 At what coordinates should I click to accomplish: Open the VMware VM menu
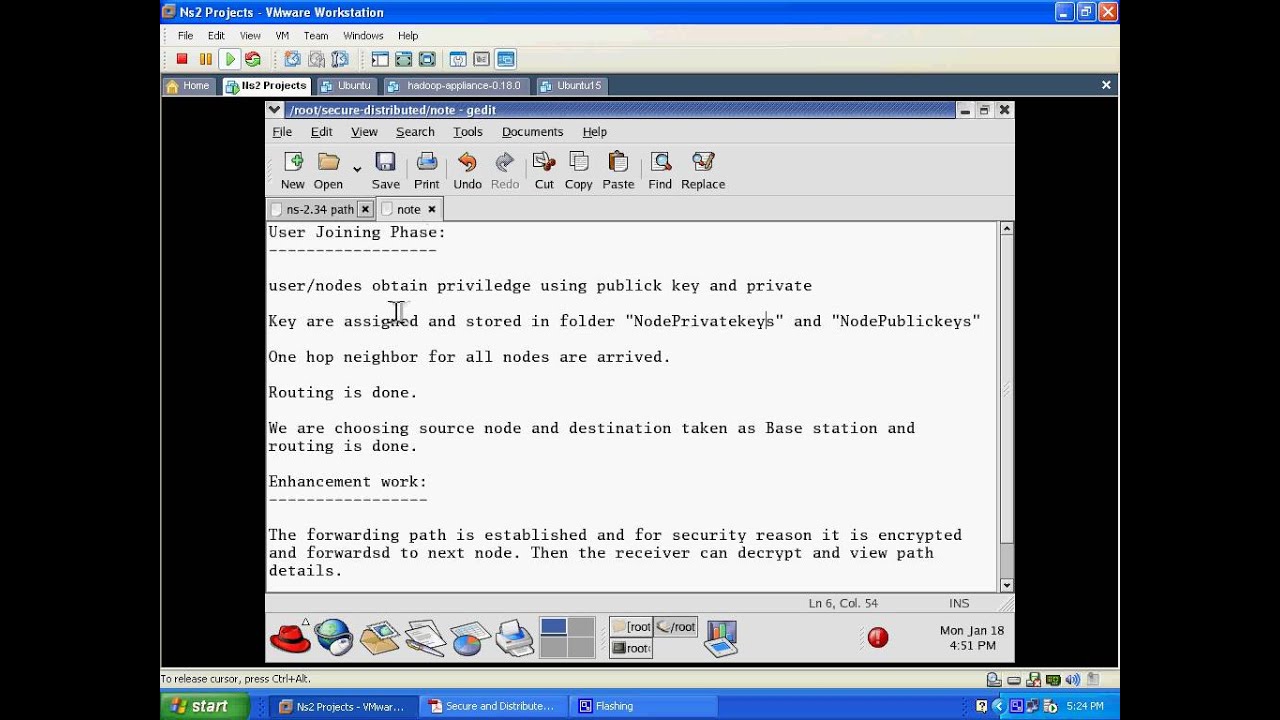tap(282, 36)
